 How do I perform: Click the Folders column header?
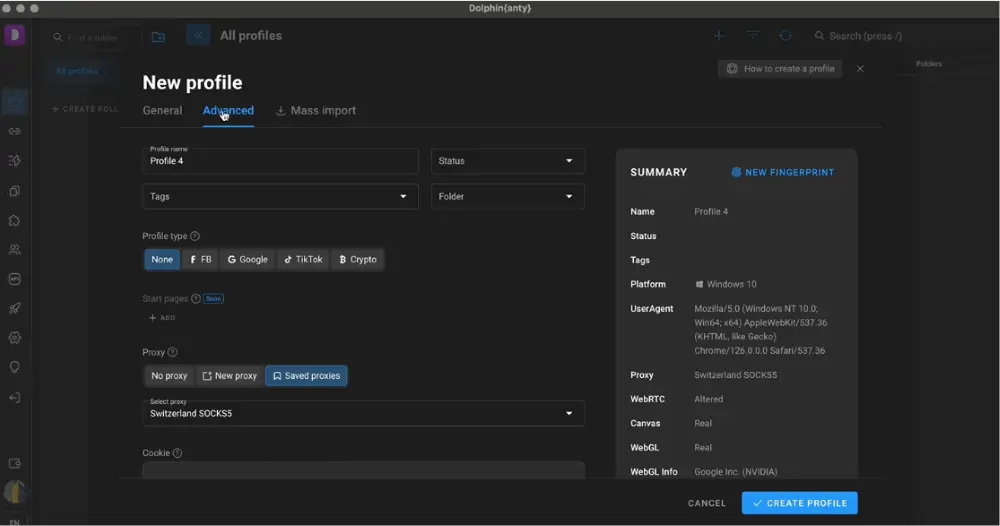[929, 64]
